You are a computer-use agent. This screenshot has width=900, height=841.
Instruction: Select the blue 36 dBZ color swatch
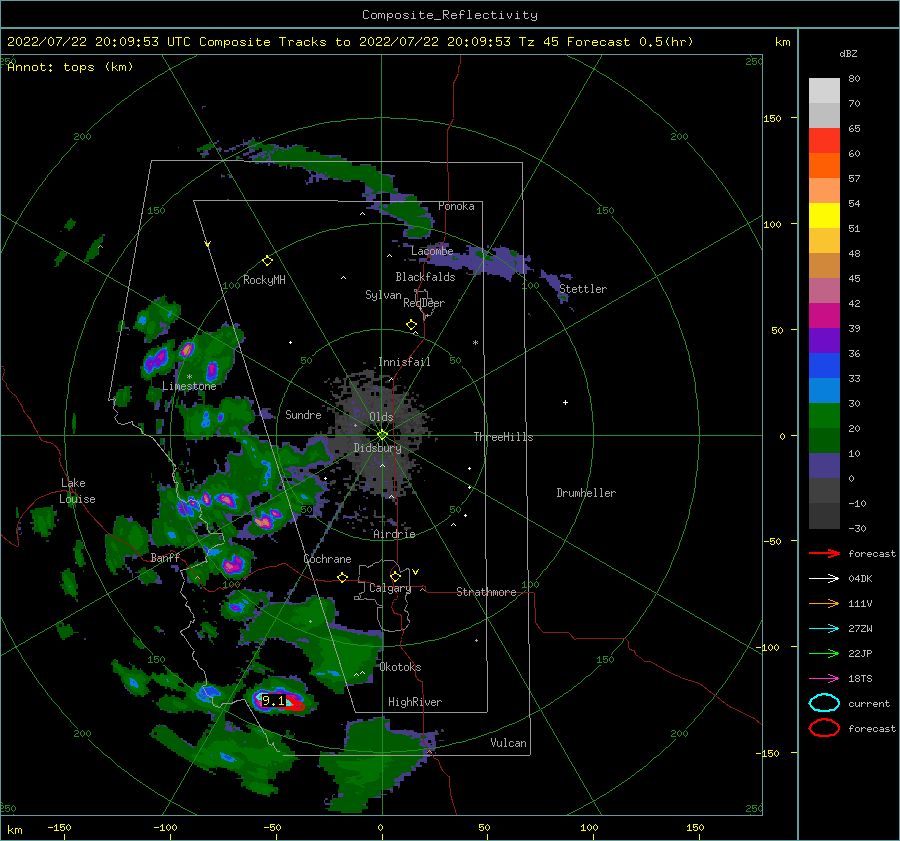824,365
